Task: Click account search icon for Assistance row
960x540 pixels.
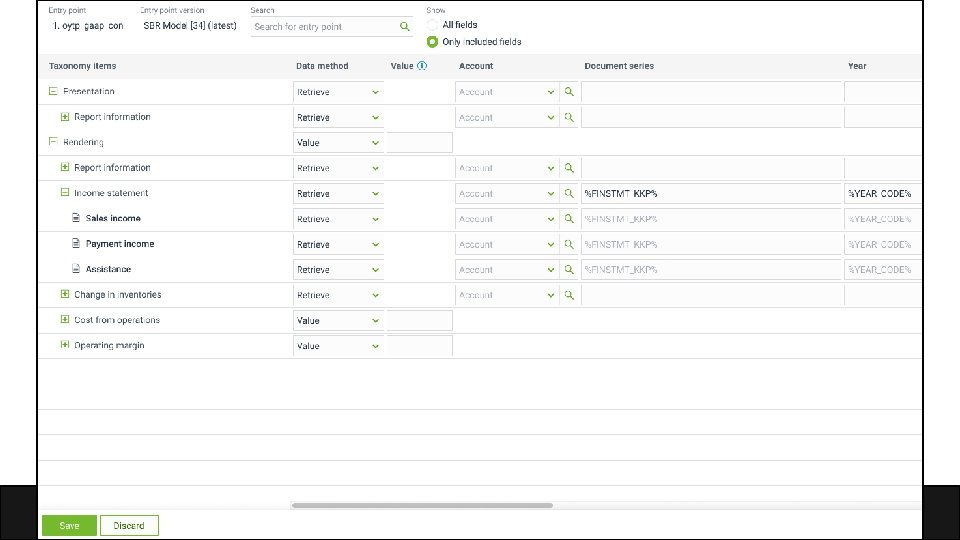Action: [x=568, y=270]
